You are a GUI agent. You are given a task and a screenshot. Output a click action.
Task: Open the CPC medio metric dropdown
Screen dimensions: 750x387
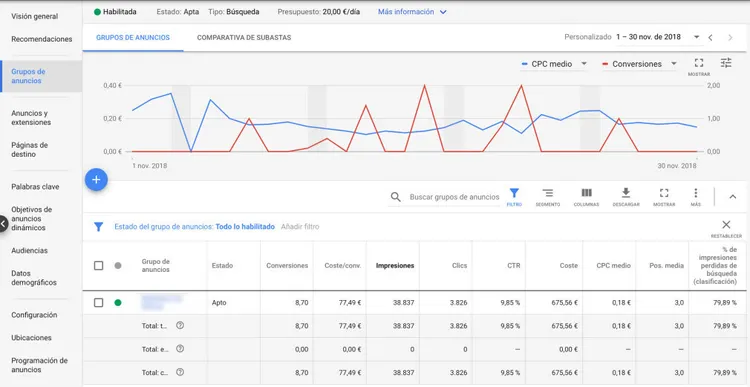[554, 64]
